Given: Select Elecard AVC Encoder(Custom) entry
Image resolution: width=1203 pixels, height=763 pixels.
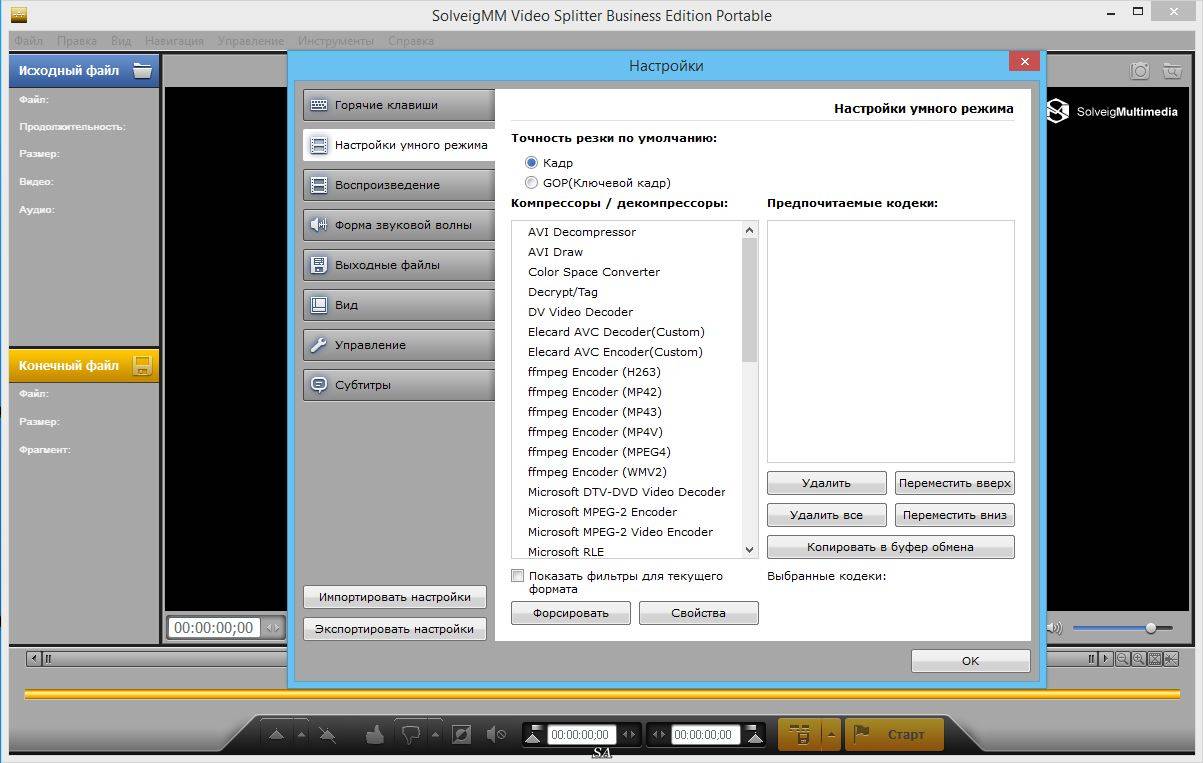Looking at the screenshot, I should coord(615,352).
